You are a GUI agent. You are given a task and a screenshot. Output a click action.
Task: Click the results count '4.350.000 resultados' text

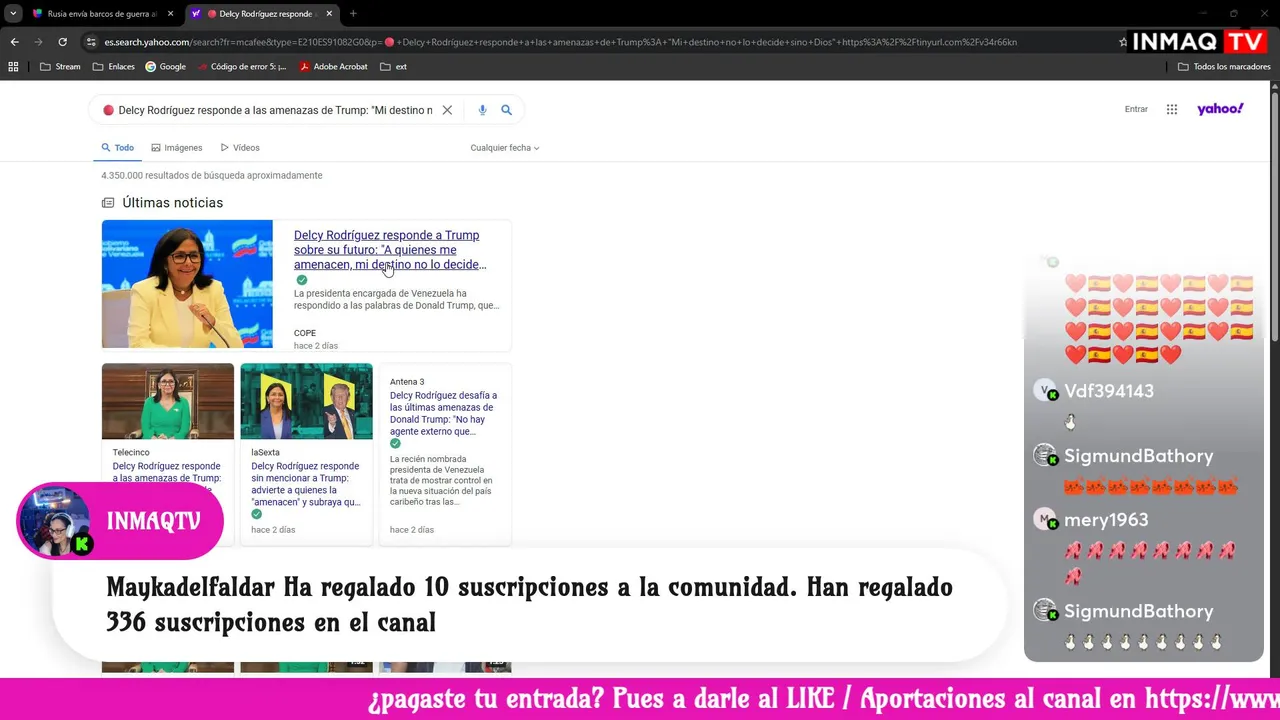click(211, 176)
